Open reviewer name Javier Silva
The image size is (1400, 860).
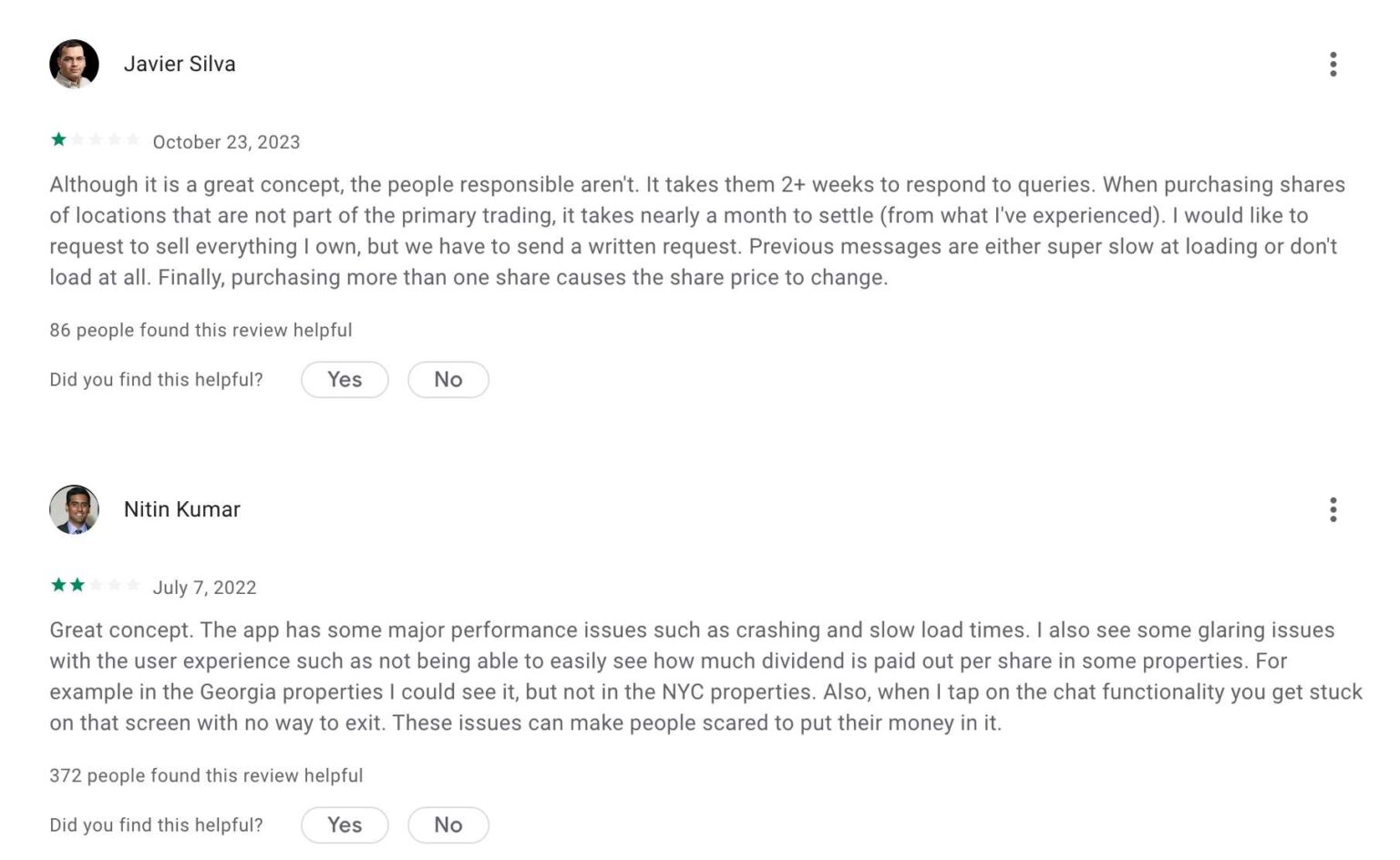[180, 63]
